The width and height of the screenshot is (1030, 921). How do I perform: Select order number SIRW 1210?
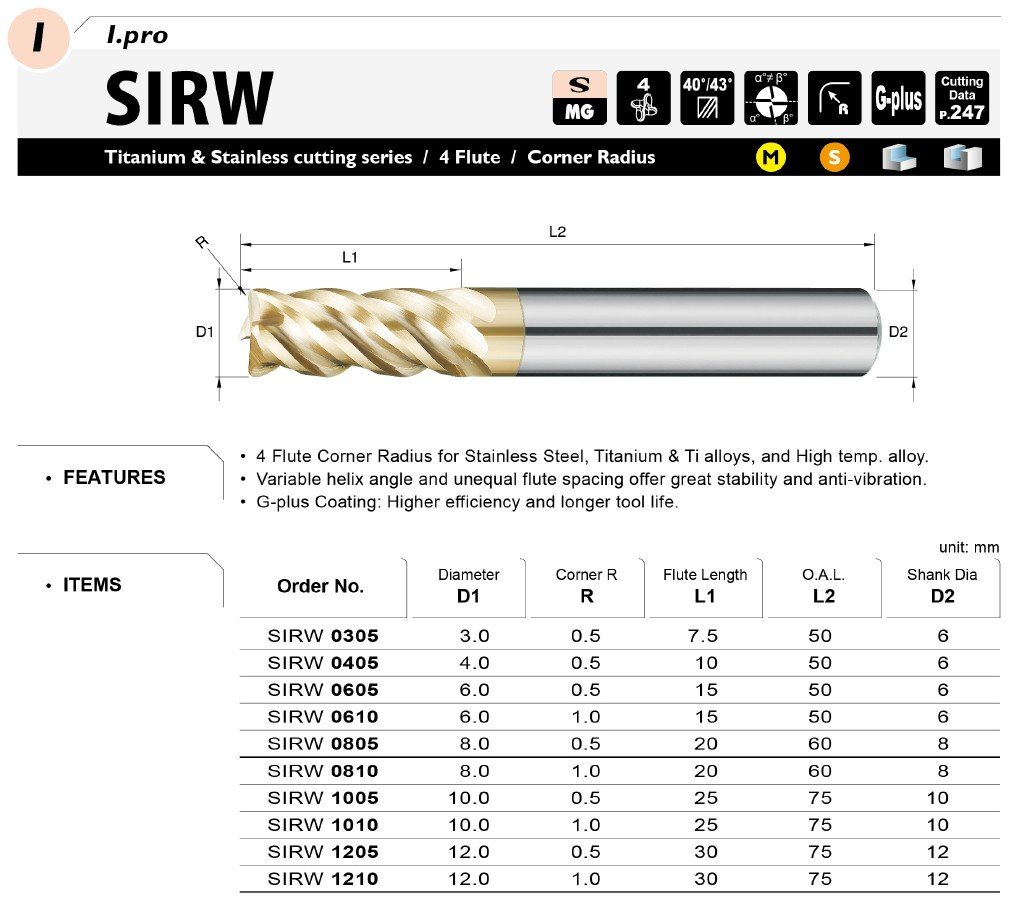[323, 879]
